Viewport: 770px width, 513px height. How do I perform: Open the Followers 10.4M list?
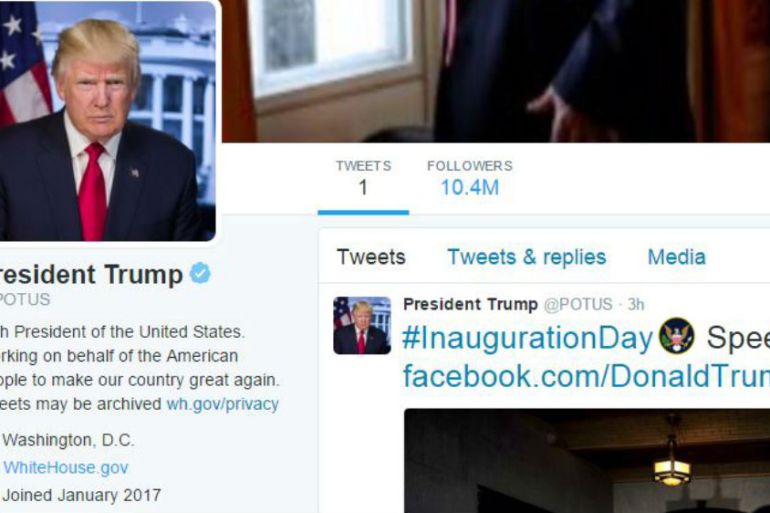coord(470,178)
